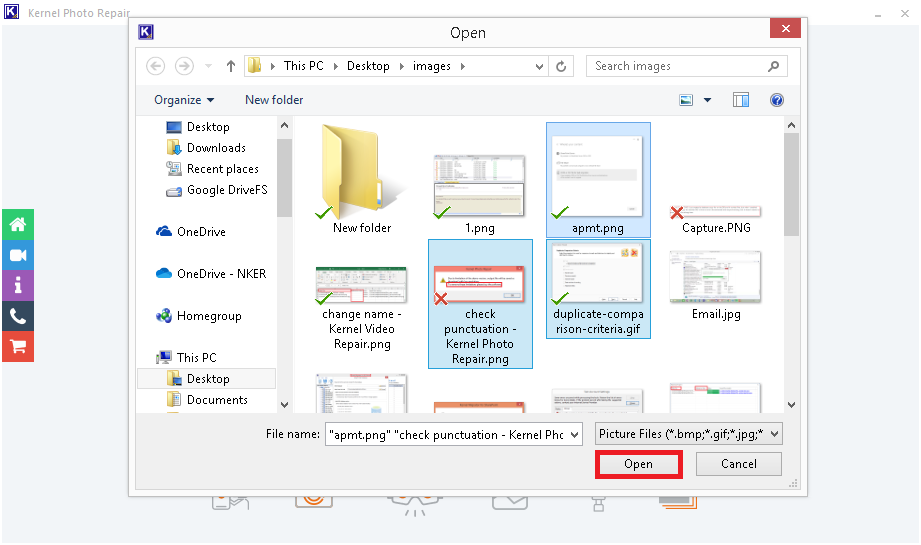Select change name - Kernel Video Repair.png
This screenshot has height=545, width=921.
362,308
